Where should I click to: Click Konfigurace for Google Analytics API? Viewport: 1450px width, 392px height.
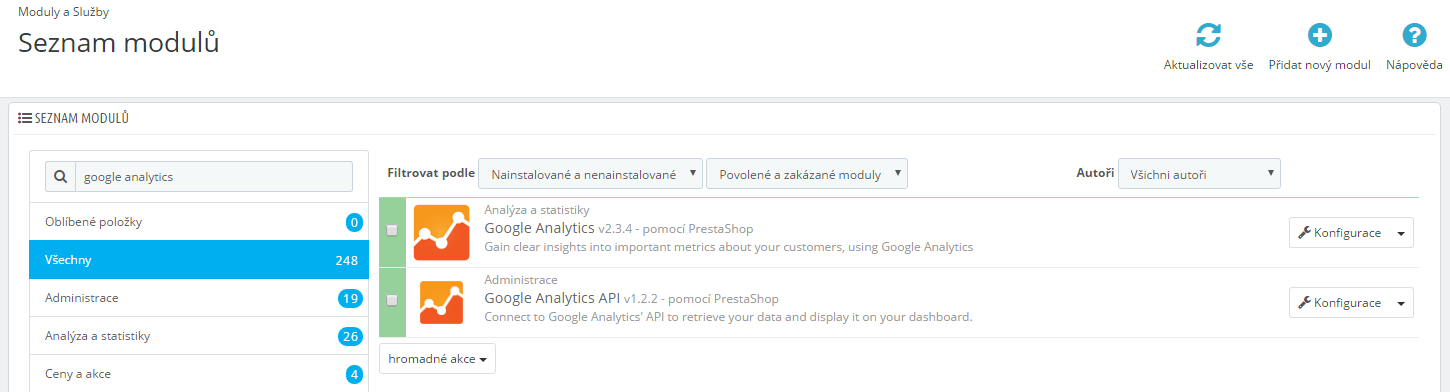(x=1340, y=303)
